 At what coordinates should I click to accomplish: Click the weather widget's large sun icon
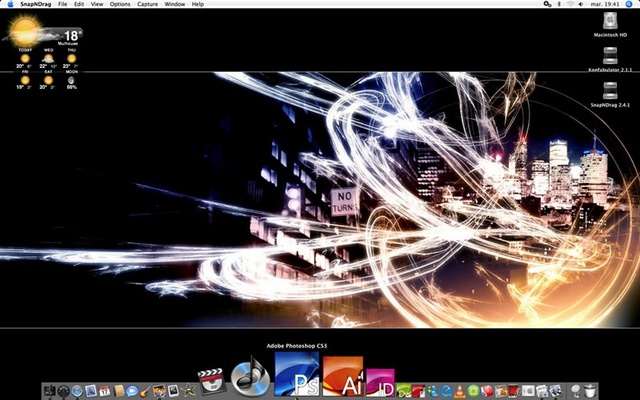tap(24, 31)
